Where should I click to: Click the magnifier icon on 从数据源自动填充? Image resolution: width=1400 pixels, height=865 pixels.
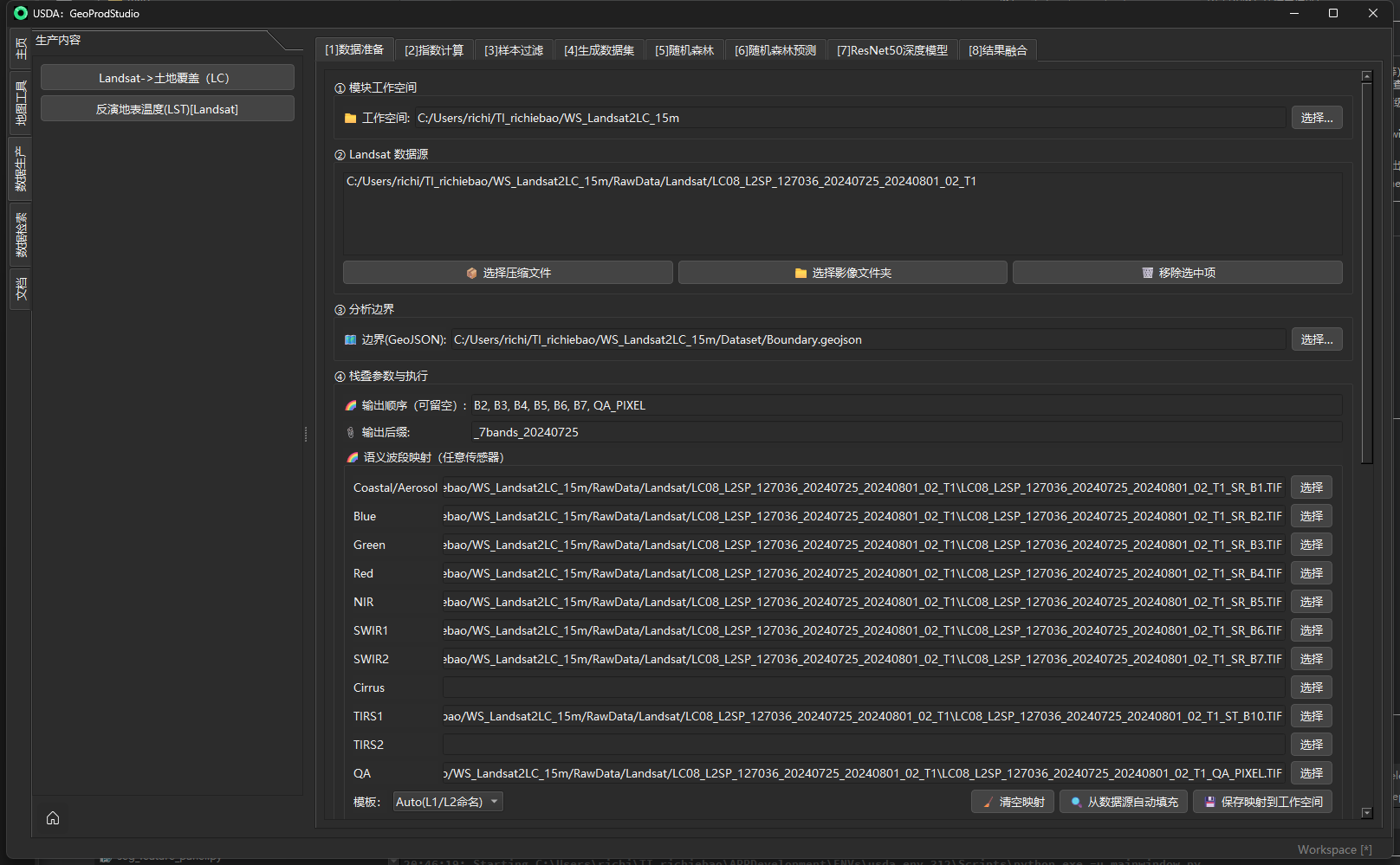click(x=1076, y=802)
